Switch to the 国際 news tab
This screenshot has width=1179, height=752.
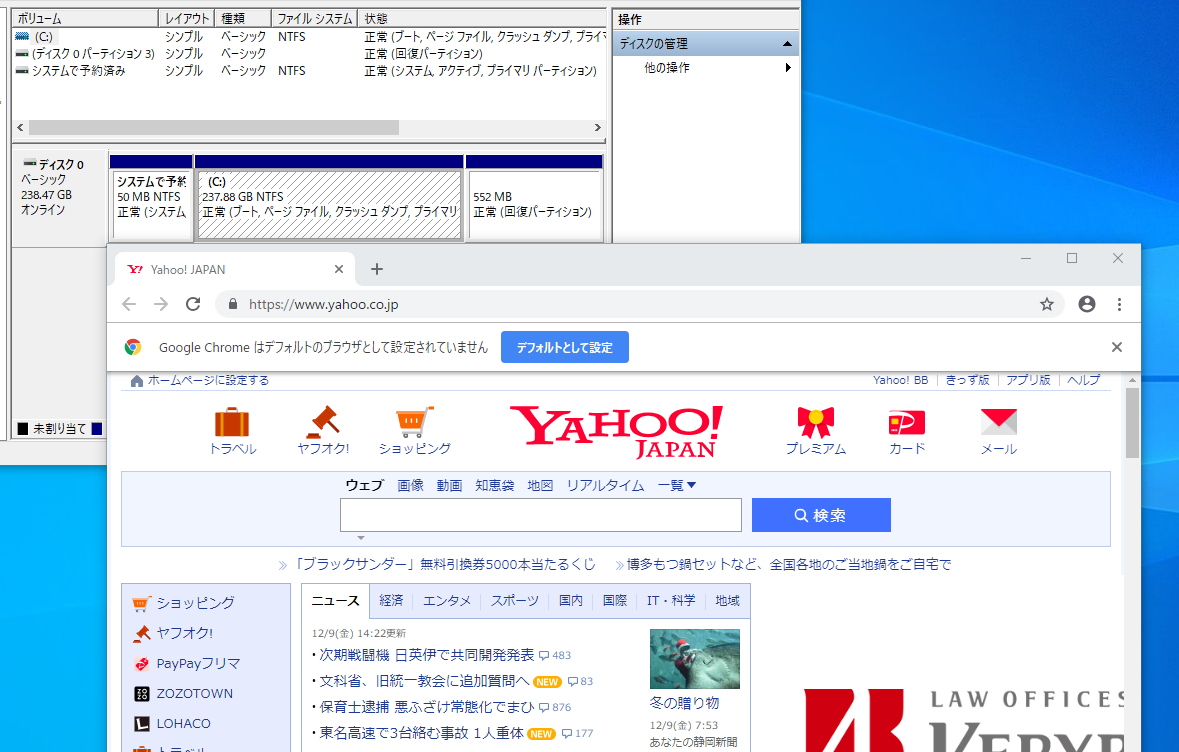click(614, 600)
